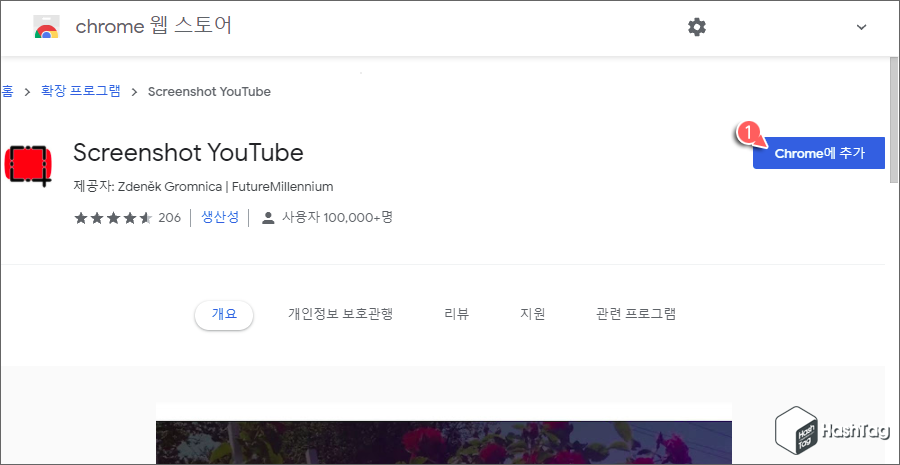Click the user icon beside 사용자 100,000+명
The width and height of the screenshot is (900, 465).
coord(267,218)
